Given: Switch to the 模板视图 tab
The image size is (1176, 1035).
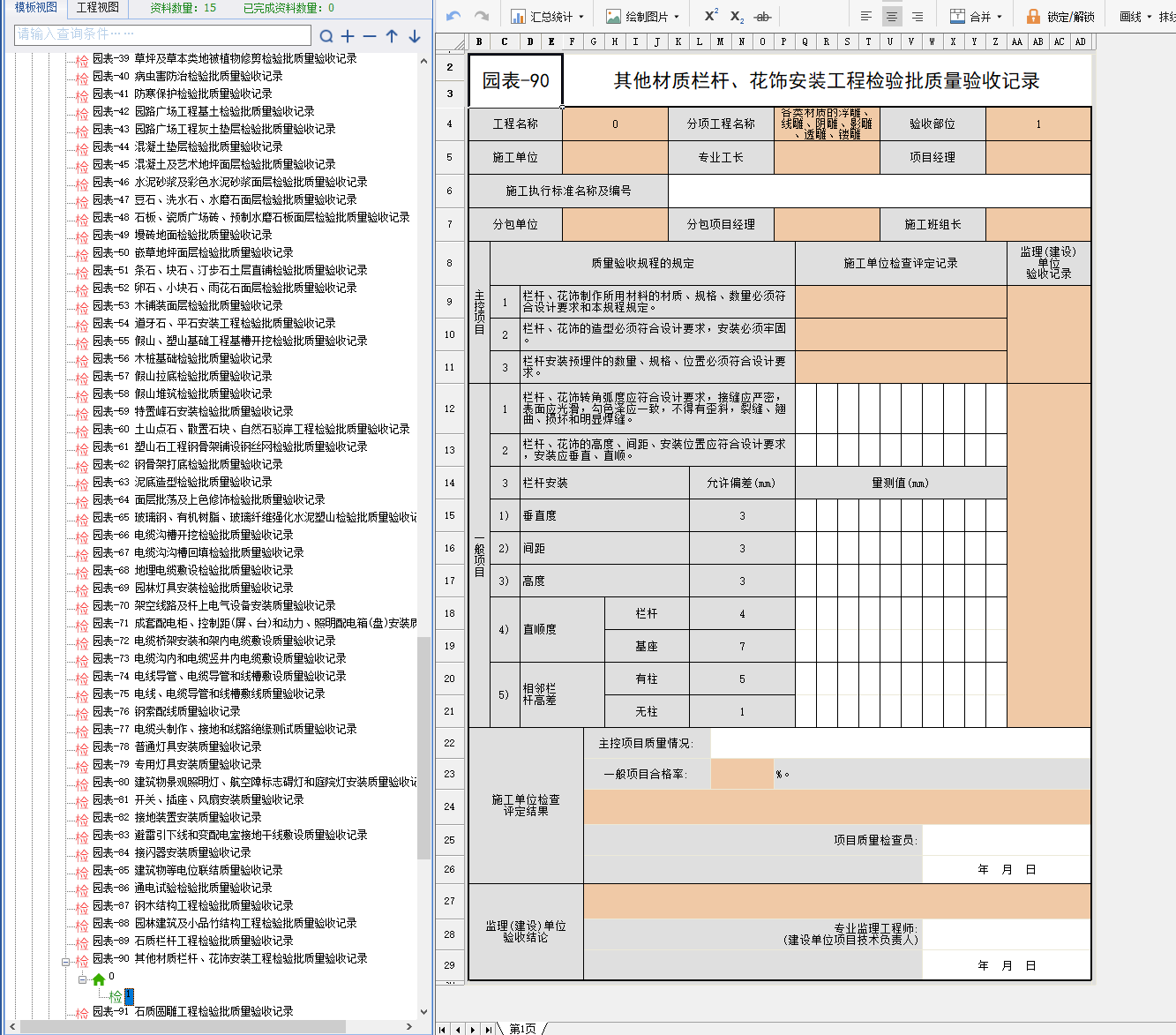Looking at the screenshot, I should pos(36,7).
